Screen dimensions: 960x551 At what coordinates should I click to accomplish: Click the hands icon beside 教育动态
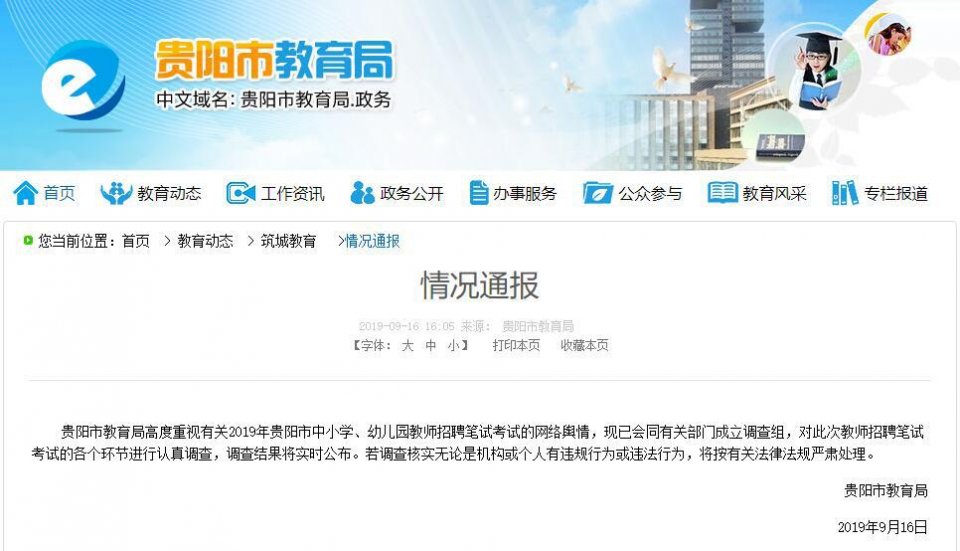coord(116,193)
